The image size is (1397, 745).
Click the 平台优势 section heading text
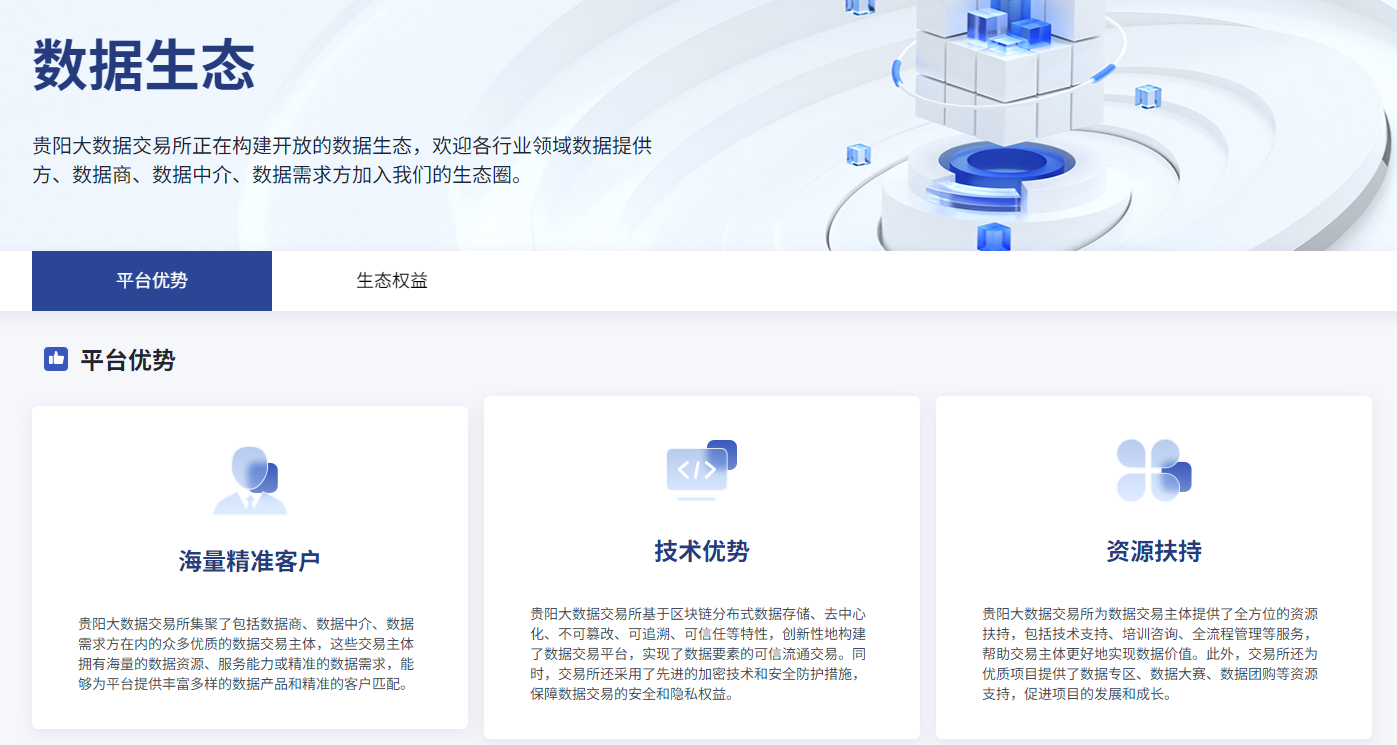128,360
